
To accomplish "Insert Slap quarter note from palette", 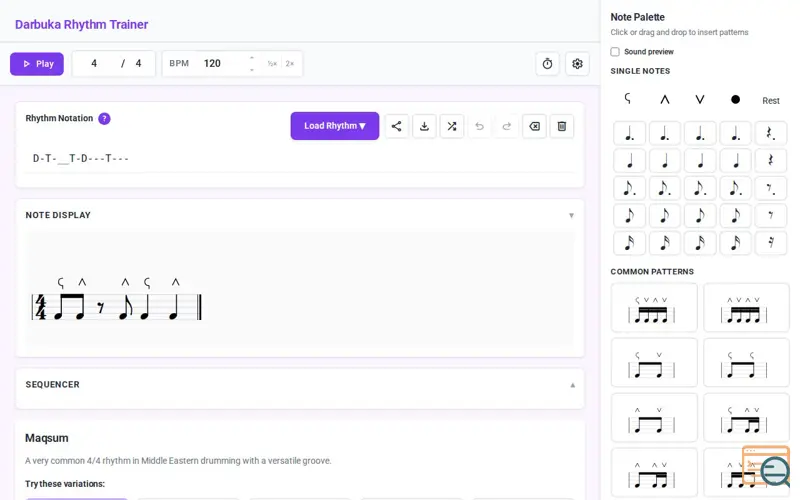I will pyautogui.click(x=735, y=161).
